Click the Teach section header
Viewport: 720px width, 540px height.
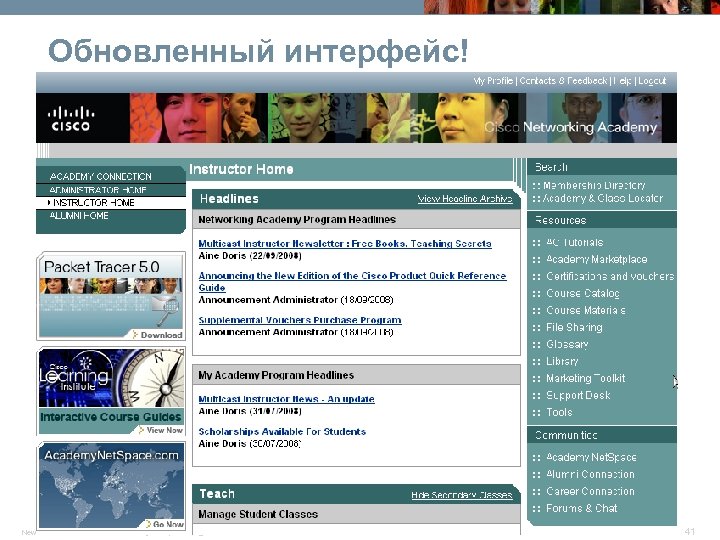click(x=217, y=494)
